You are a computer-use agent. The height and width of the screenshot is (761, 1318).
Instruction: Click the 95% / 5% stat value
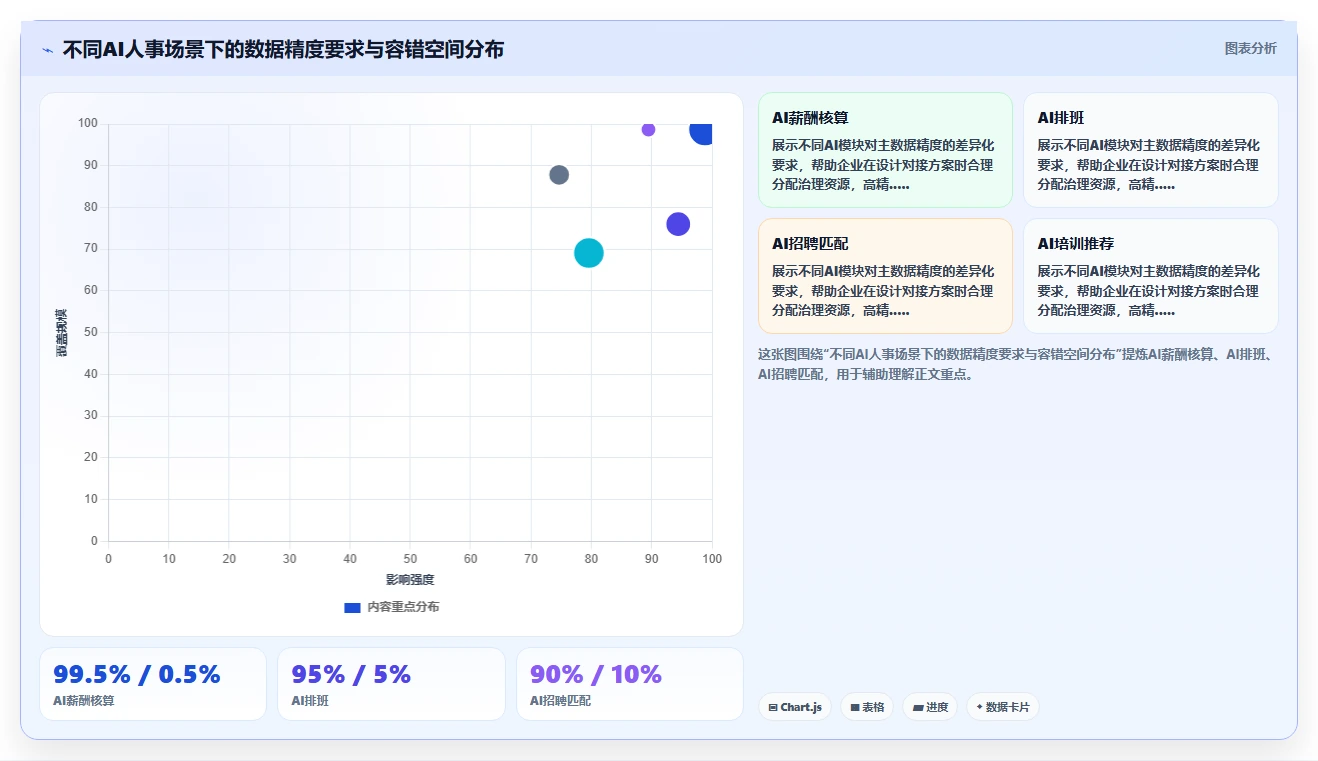pyautogui.click(x=351, y=675)
